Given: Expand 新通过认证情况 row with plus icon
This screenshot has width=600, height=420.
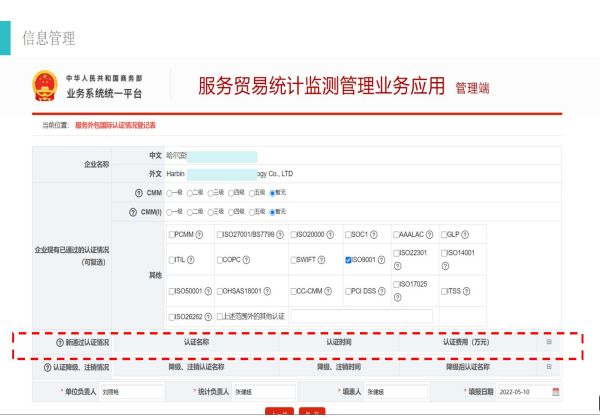Looking at the screenshot, I should (x=548, y=342).
